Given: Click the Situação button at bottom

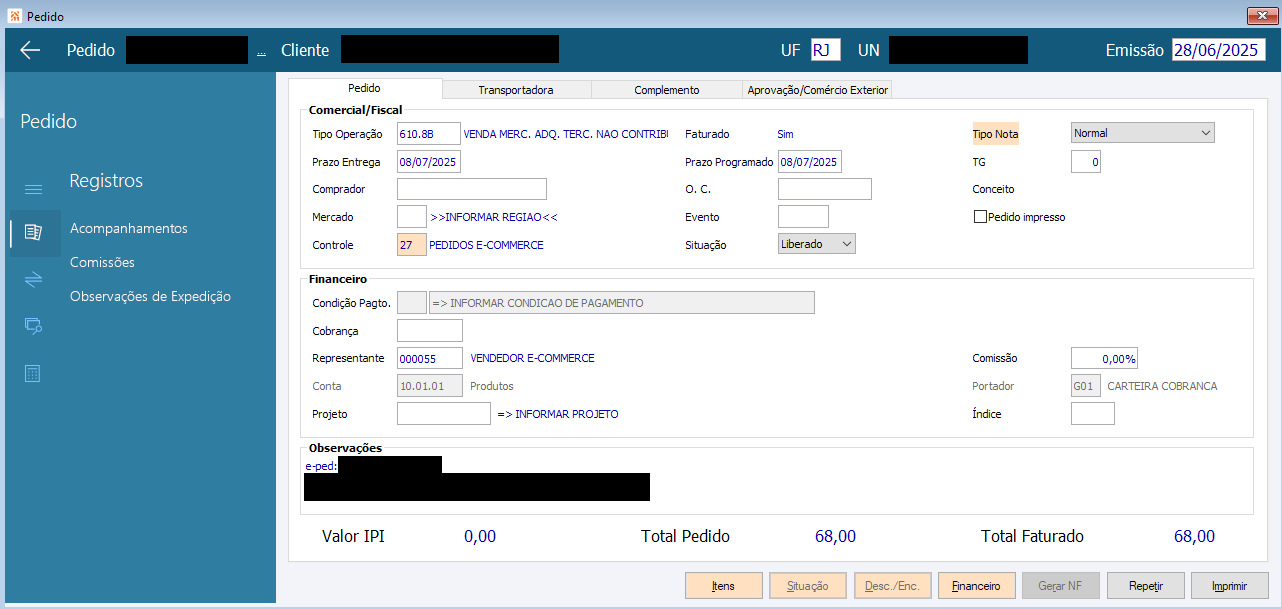Looking at the screenshot, I should pyautogui.click(x=808, y=585).
